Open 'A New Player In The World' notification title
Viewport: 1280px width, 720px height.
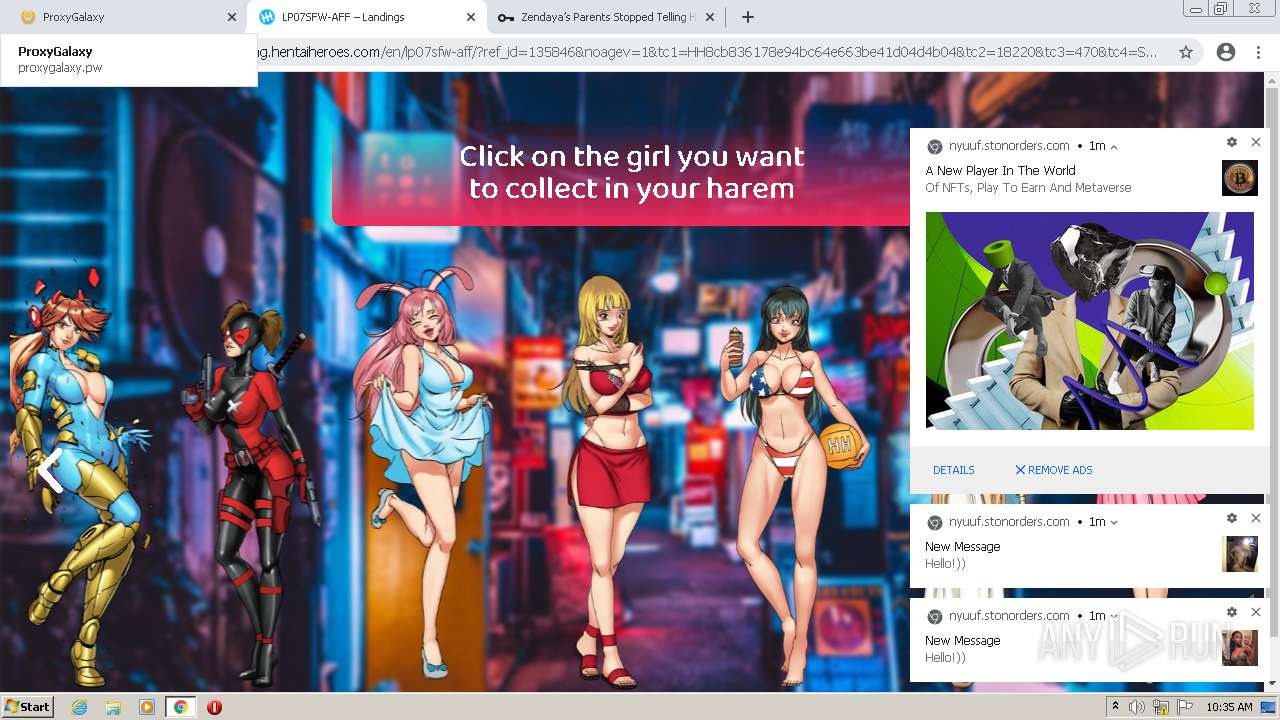pyautogui.click(x=1000, y=171)
